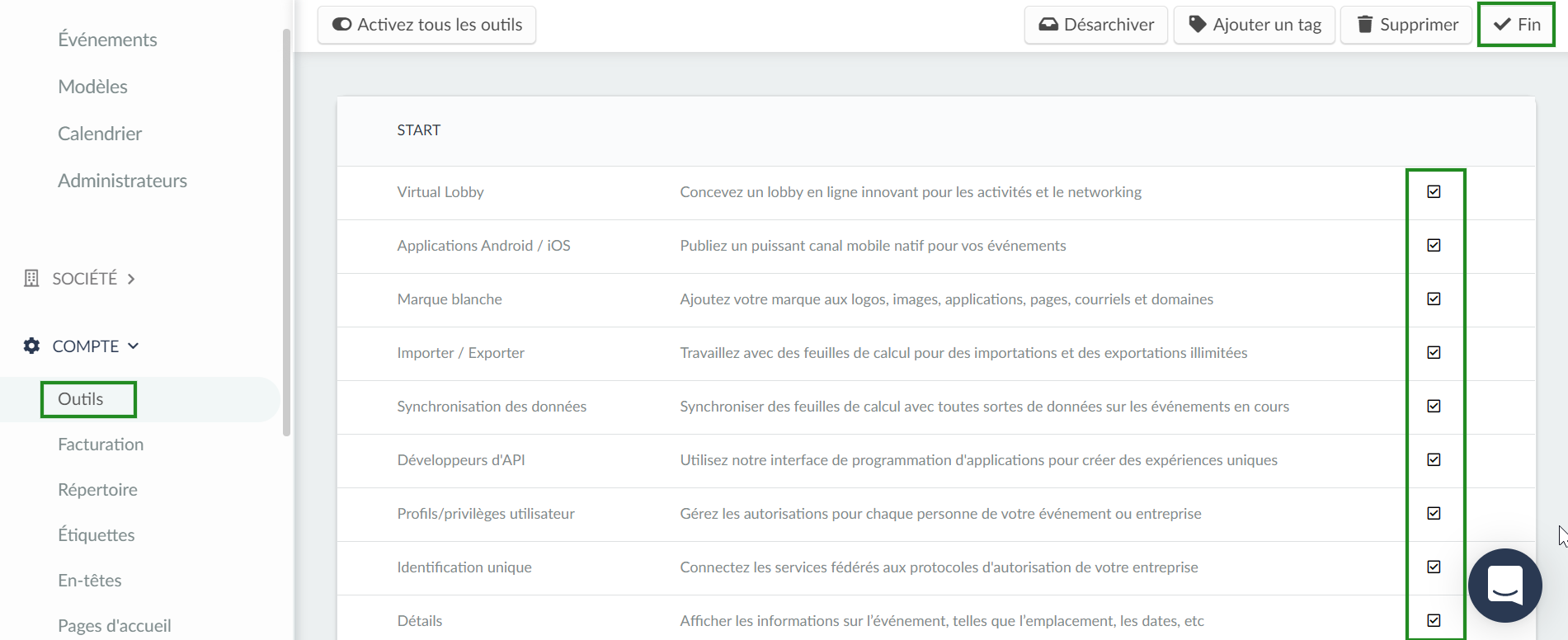Click the sidebar vertical scrollbar
Viewport: 1568px width, 640px height.
(x=286, y=231)
